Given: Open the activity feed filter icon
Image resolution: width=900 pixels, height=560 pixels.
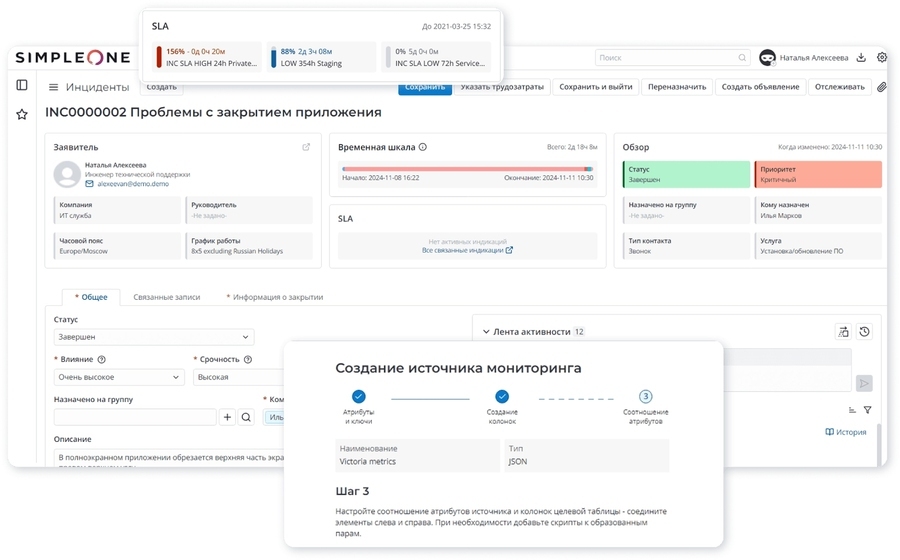Looking at the screenshot, I should pyautogui.click(x=867, y=410).
